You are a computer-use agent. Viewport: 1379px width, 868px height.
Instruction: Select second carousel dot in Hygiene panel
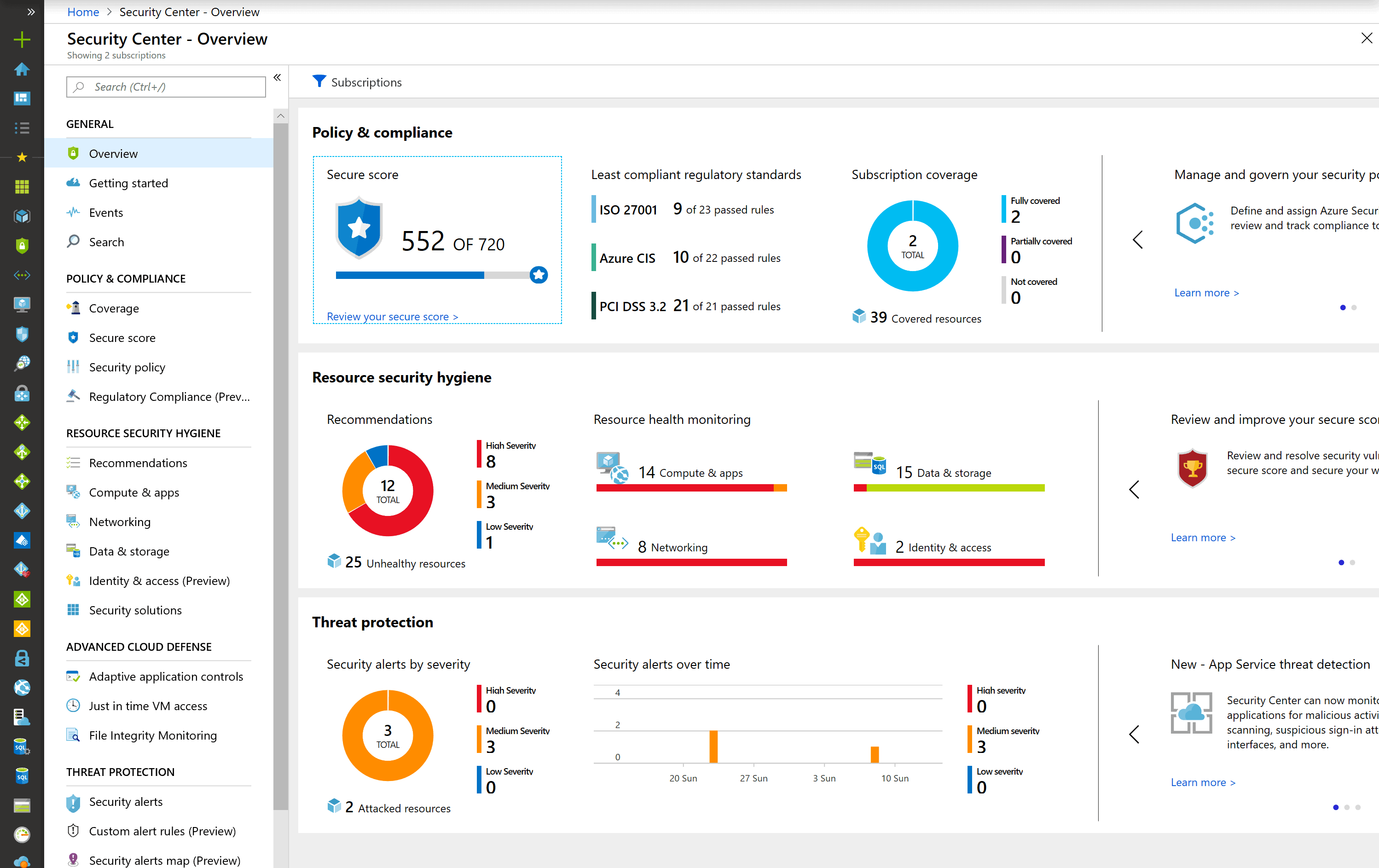coord(1352,562)
